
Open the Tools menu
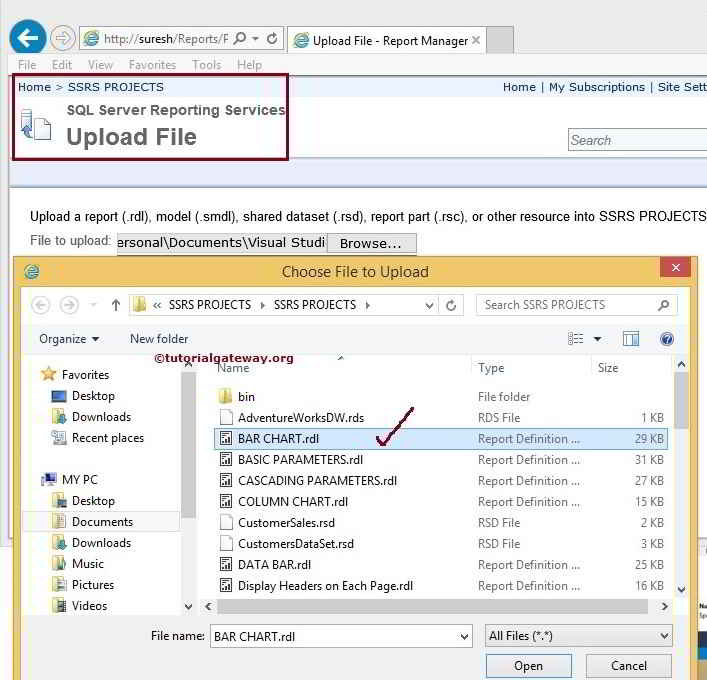click(x=207, y=65)
